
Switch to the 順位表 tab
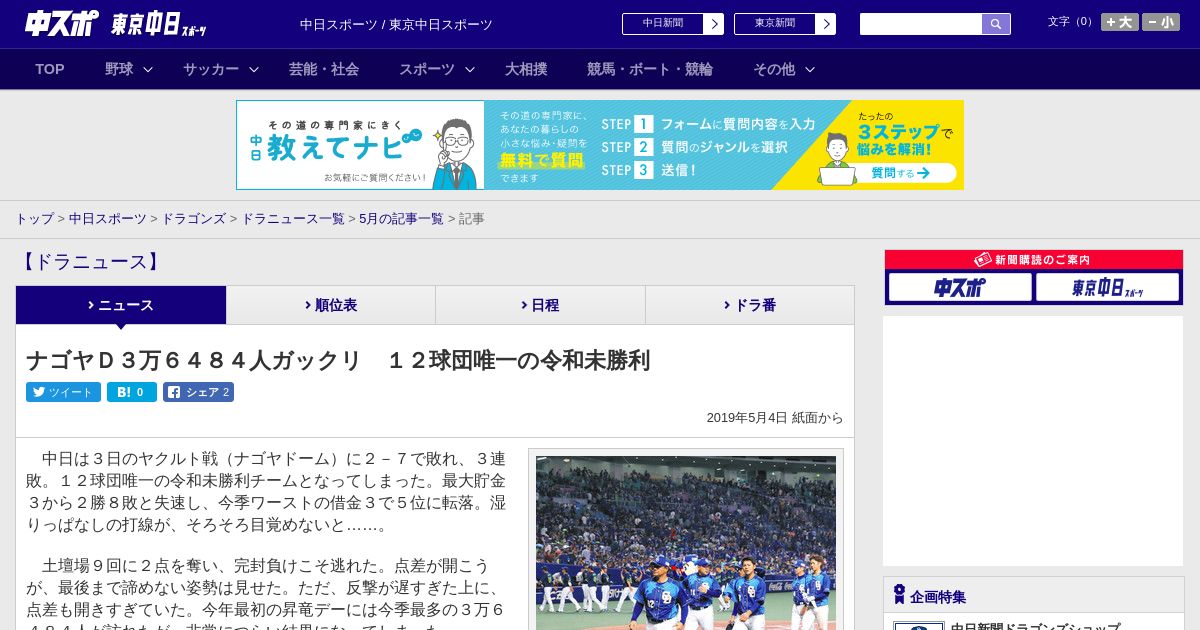click(331, 305)
